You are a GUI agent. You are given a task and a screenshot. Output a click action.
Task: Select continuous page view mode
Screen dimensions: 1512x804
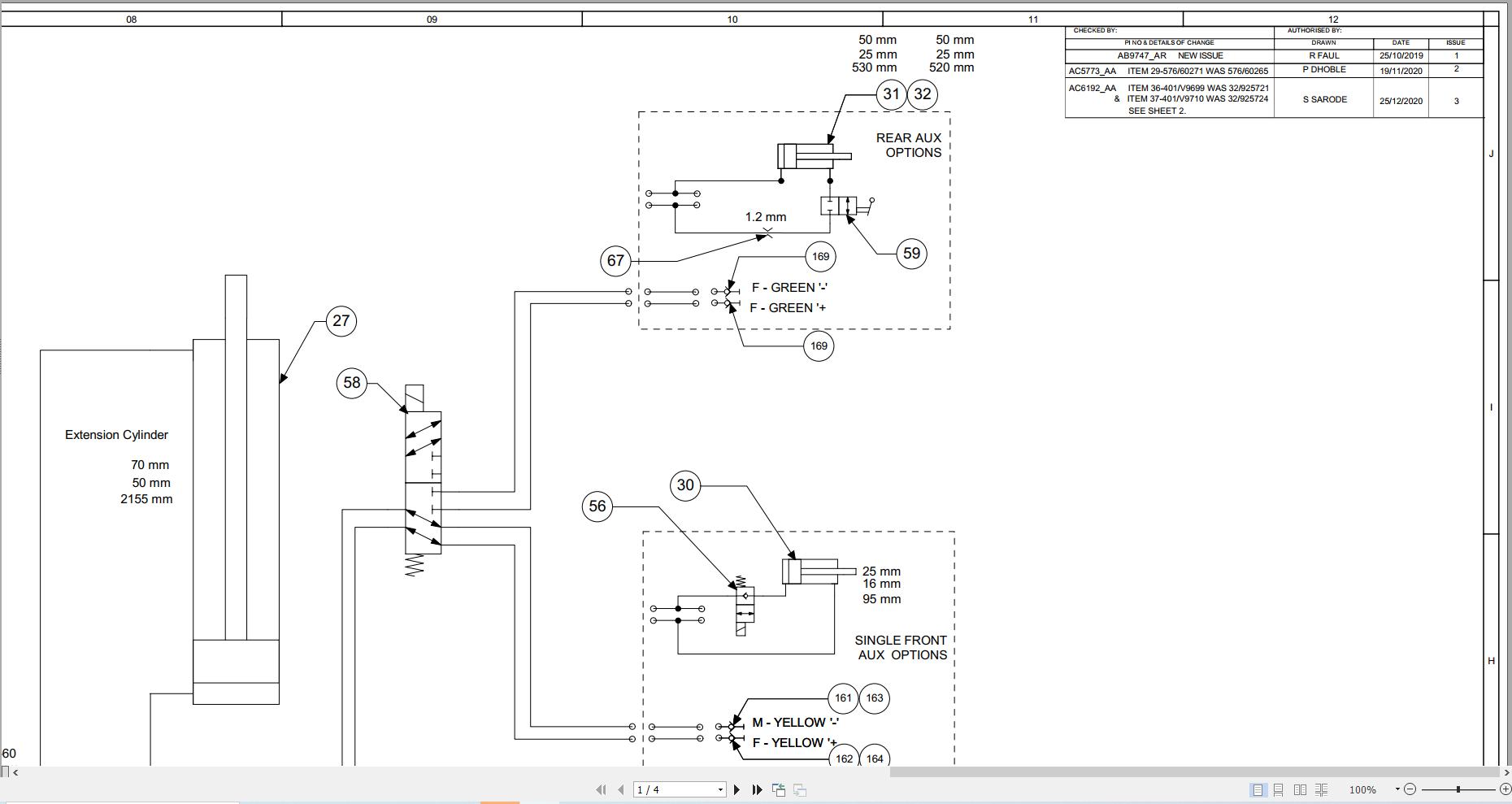point(1279,789)
